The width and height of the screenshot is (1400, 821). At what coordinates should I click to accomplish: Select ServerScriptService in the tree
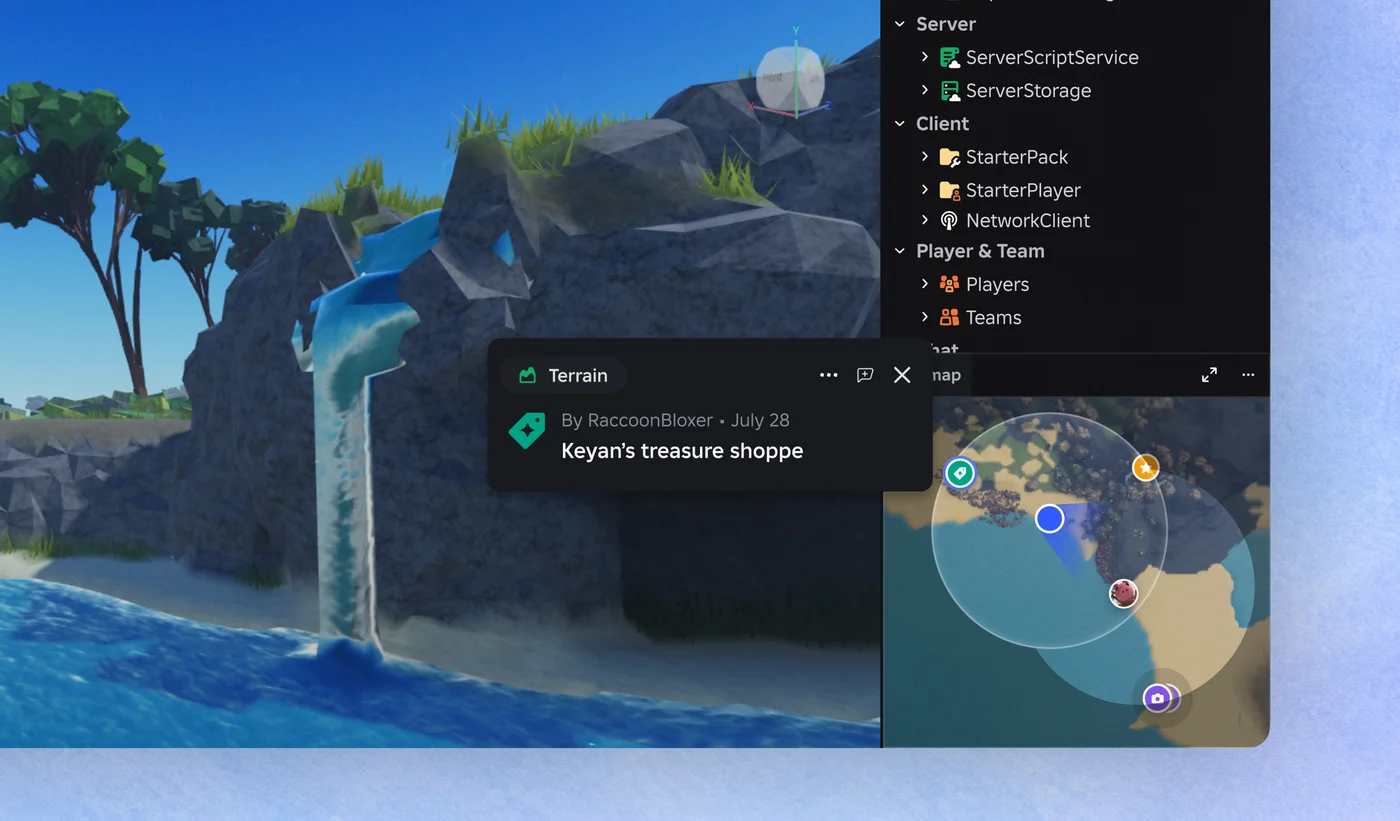tap(1052, 57)
